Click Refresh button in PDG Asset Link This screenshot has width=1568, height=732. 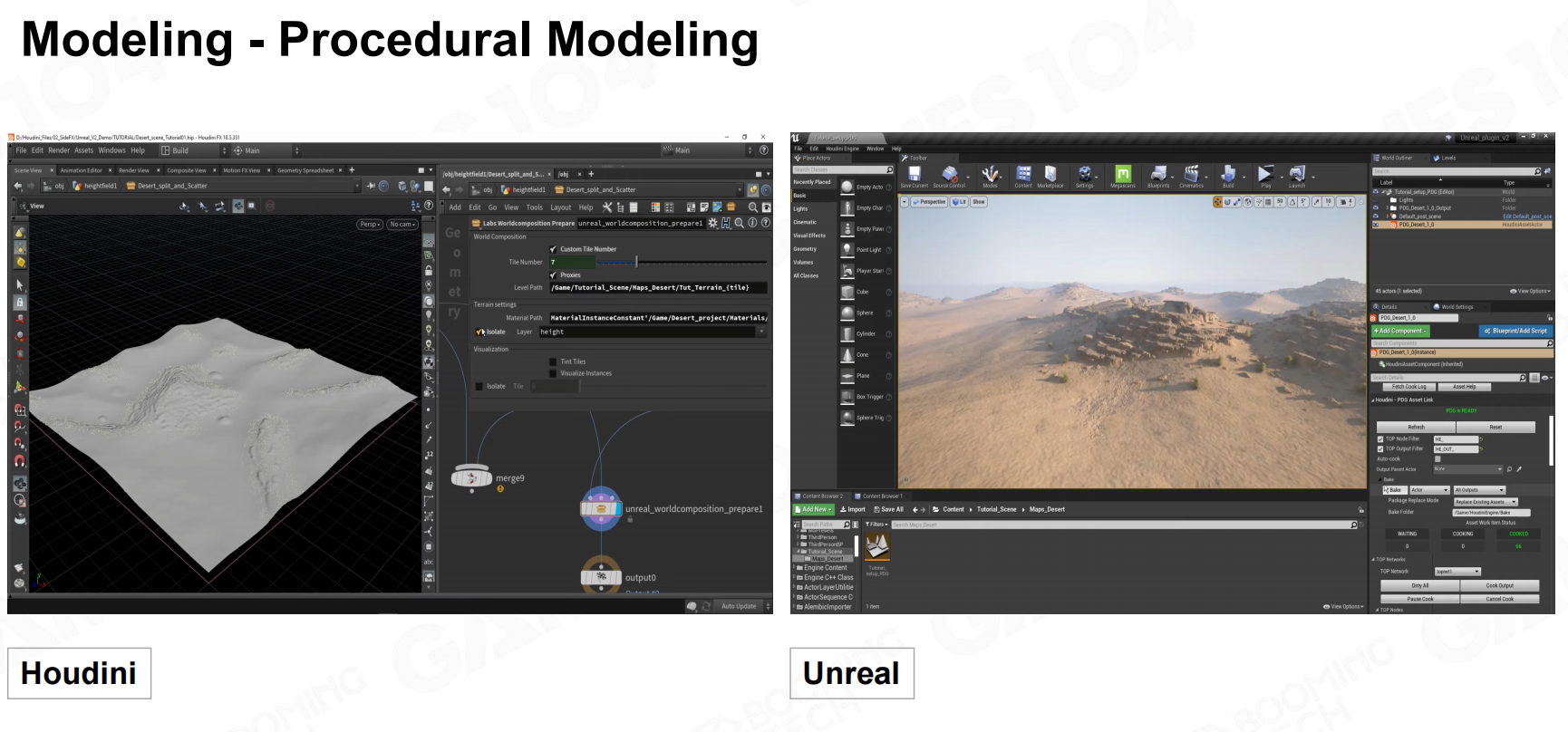click(x=1416, y=427)
